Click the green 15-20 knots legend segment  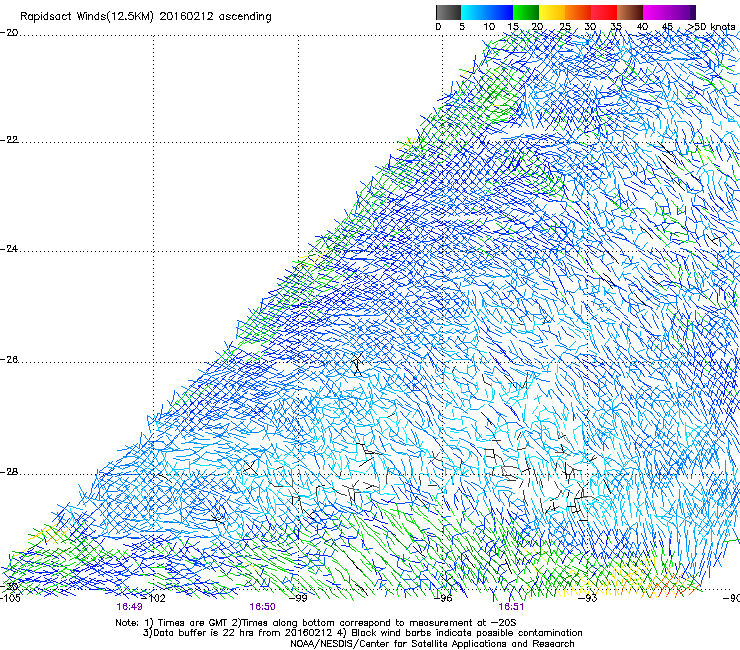526,12
